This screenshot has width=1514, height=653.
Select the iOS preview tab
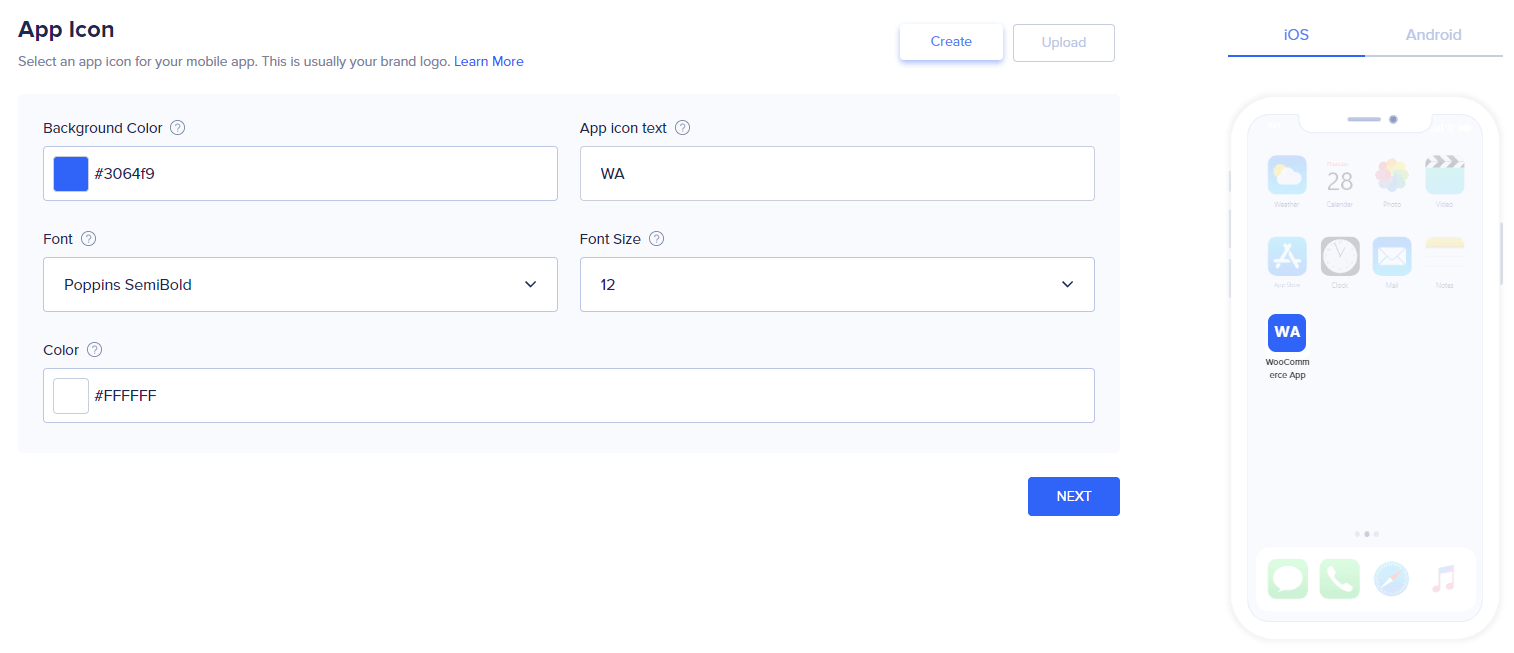tap(1295, 34)
